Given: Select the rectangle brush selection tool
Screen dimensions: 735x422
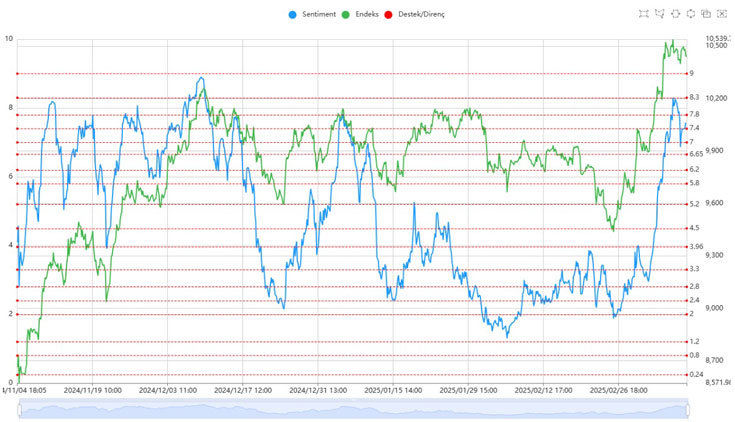Looking at the screenshot, I should click(x=644, y=14).
